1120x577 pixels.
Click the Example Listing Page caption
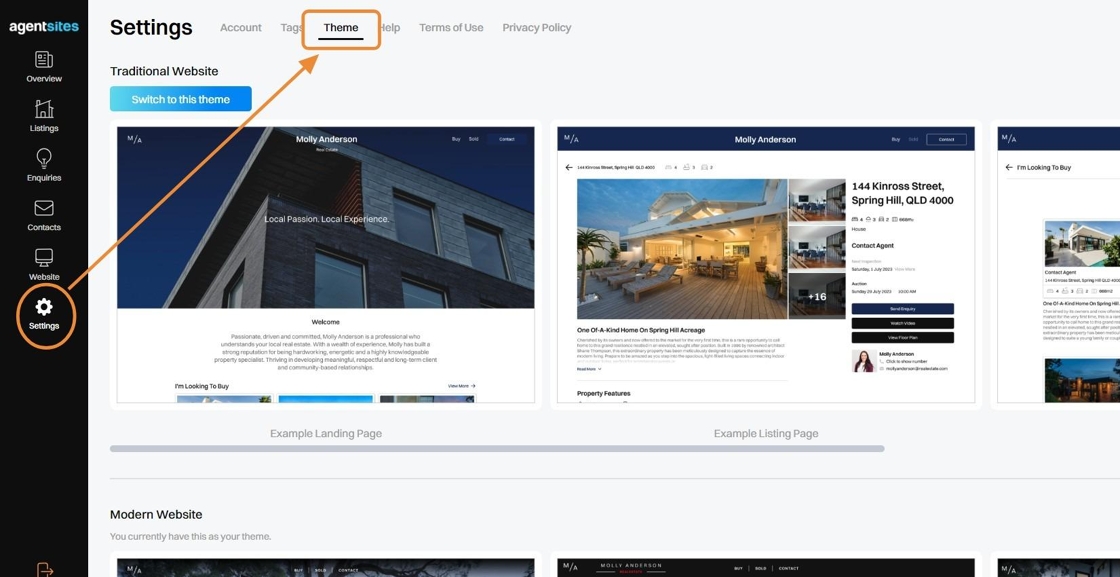pyautogui.click(x=766, y=433)
